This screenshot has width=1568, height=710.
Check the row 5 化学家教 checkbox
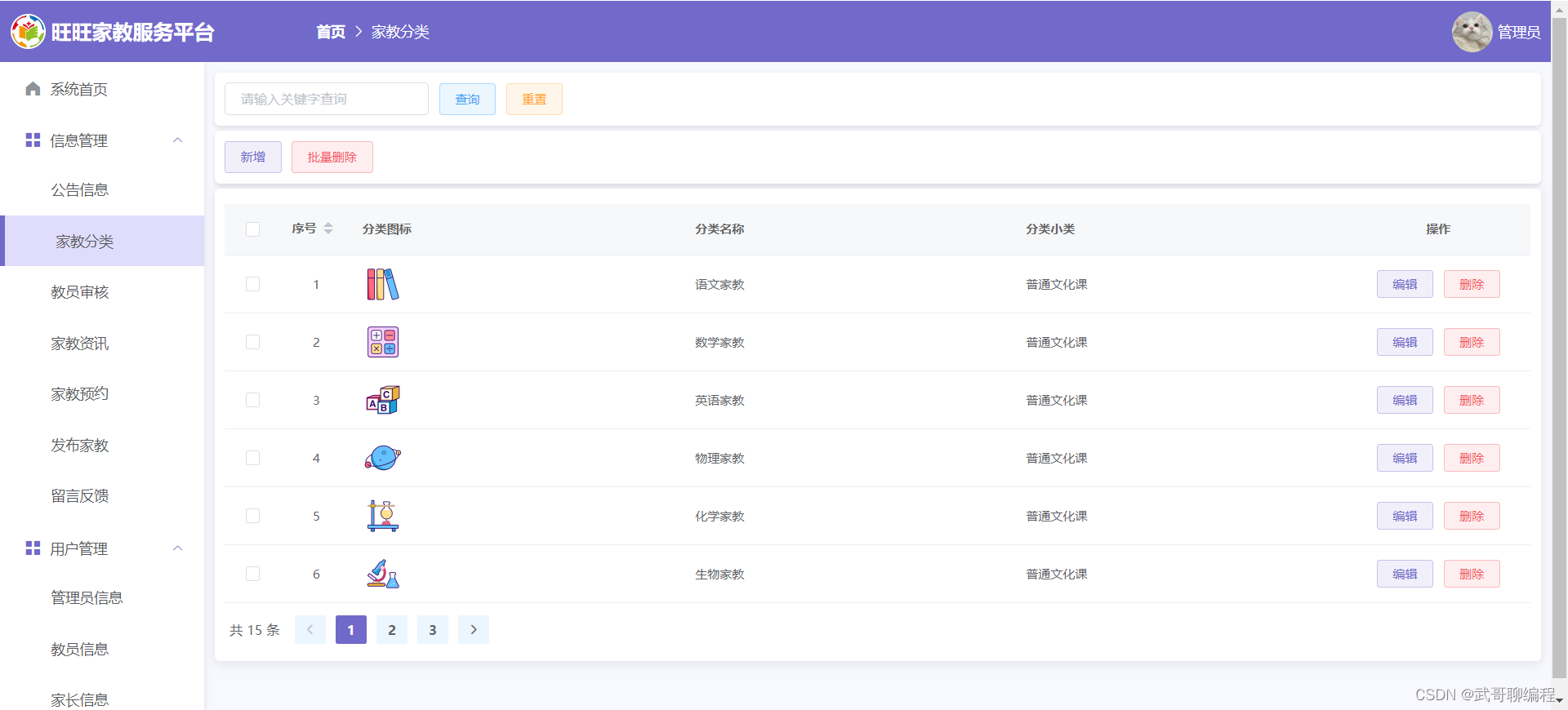click(253, 516)
